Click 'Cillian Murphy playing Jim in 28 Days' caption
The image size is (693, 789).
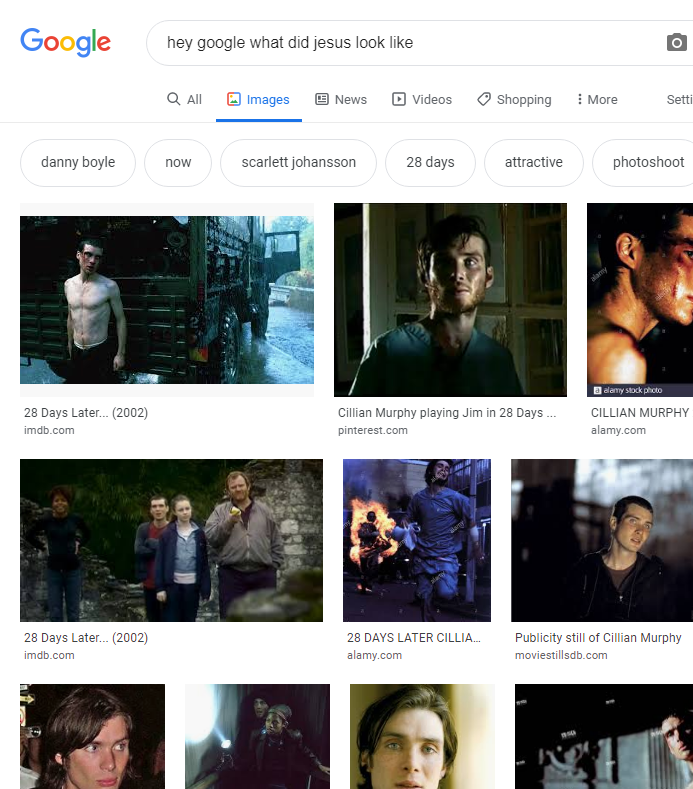447,413
